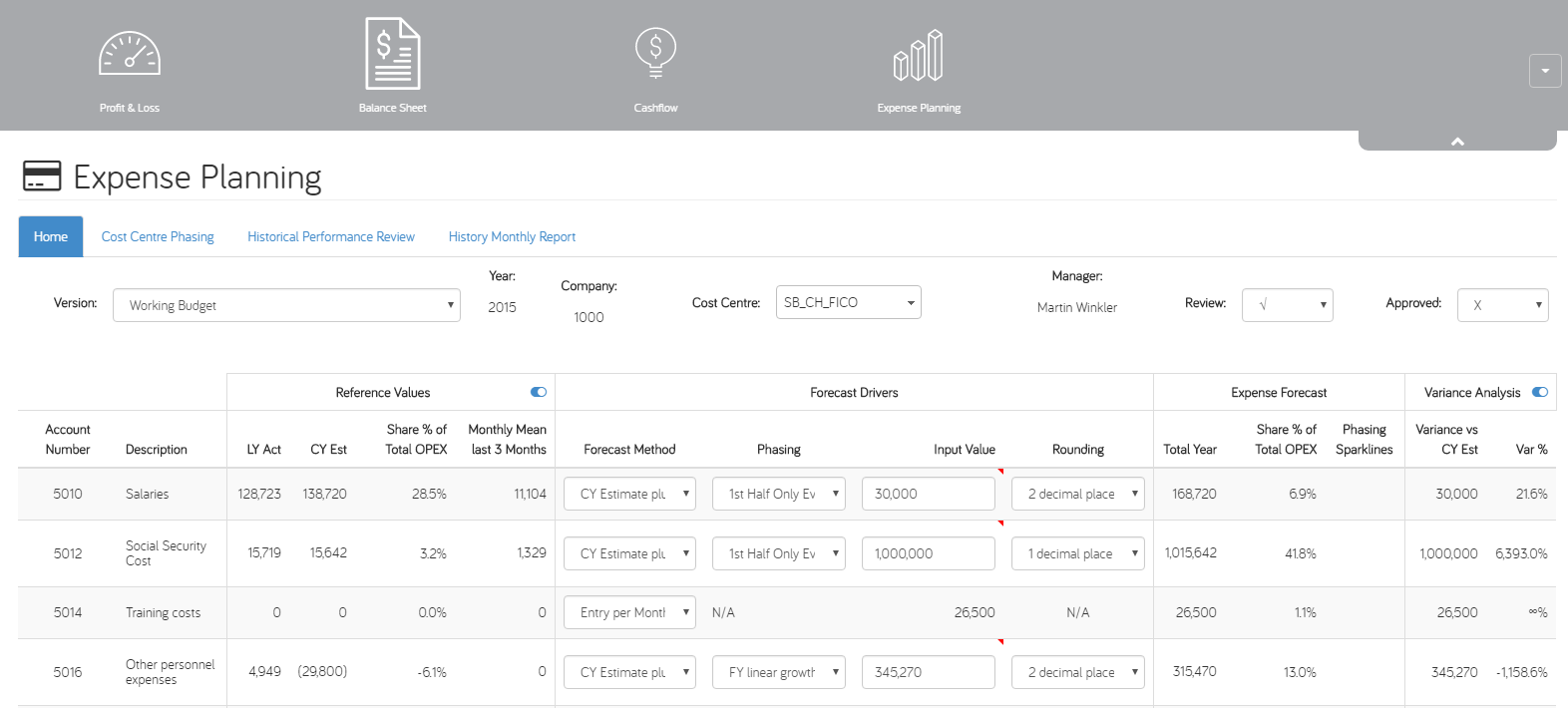Click the variance percentage -1,158.6%

[x=1521, y=672]
